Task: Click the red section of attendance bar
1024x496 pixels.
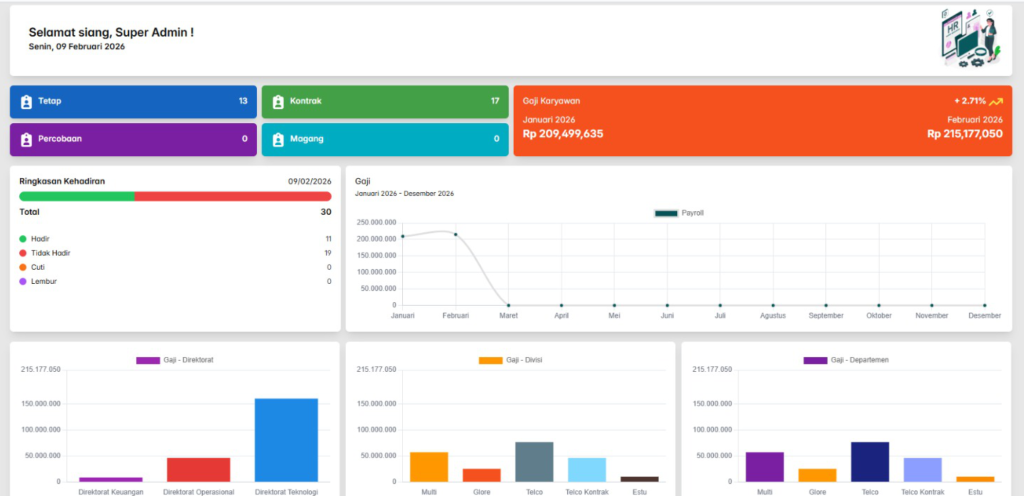Action: pyautogui.click(x=232, y=196)
